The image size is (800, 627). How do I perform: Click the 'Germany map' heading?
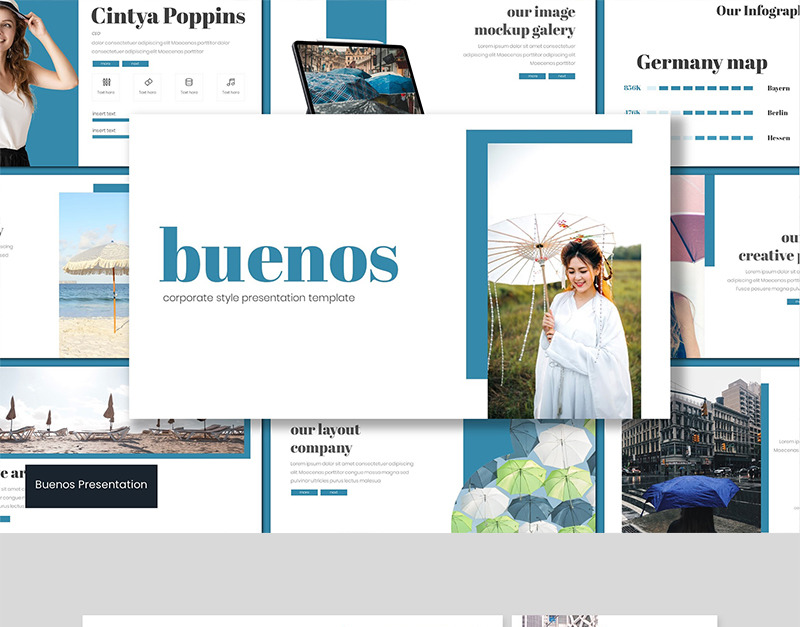pyautogui.click(x=702, y=63)
